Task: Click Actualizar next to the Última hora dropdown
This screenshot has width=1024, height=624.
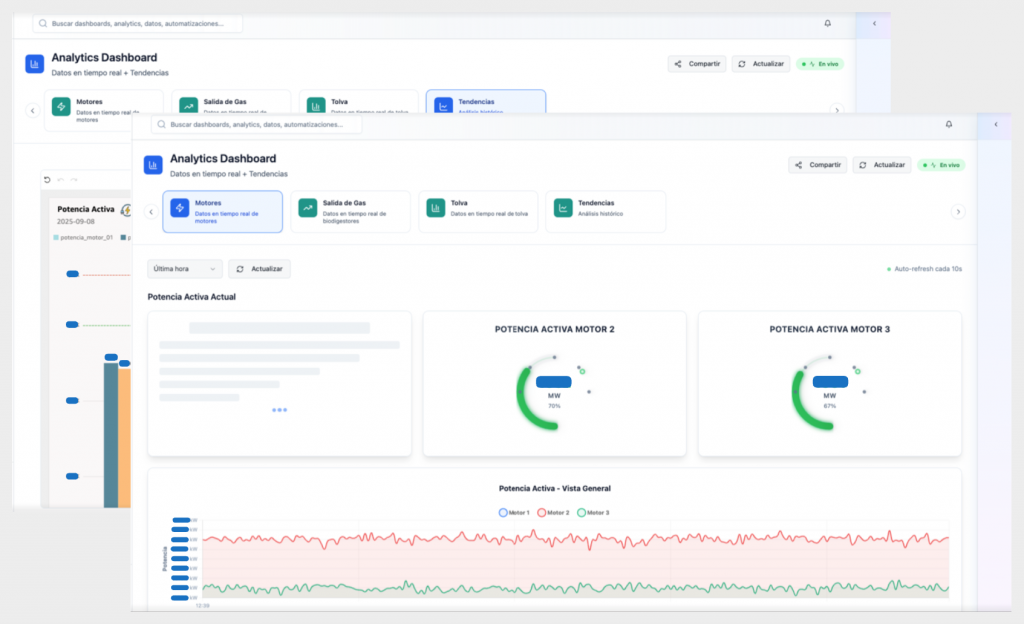Action: pos(259,269)
